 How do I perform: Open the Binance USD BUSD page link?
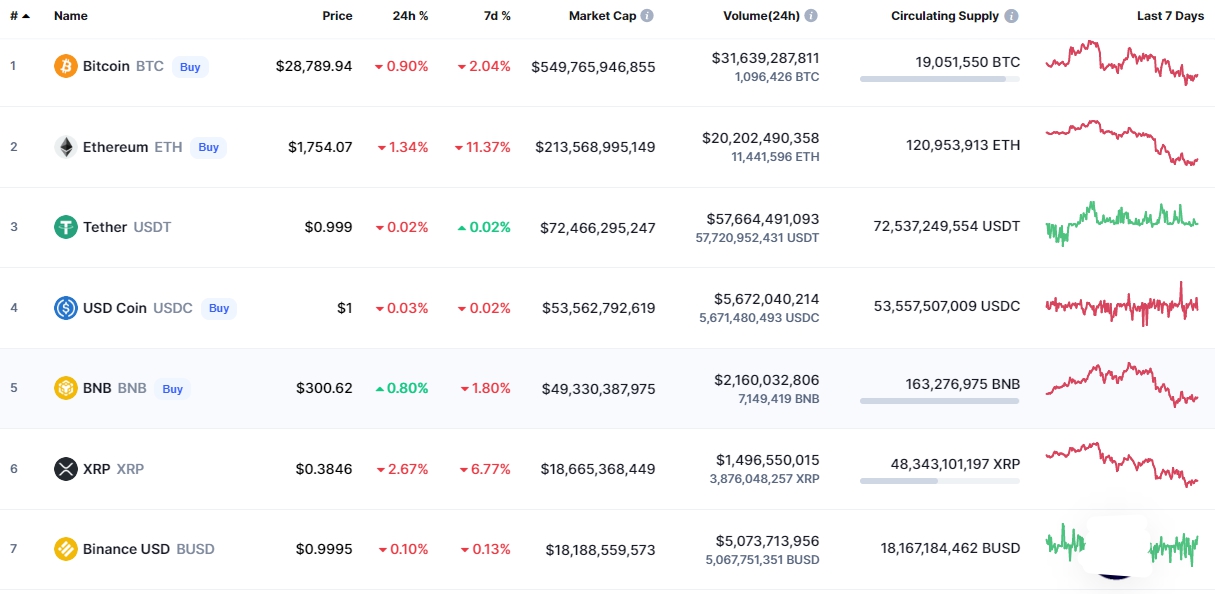[x=149, y=549]
